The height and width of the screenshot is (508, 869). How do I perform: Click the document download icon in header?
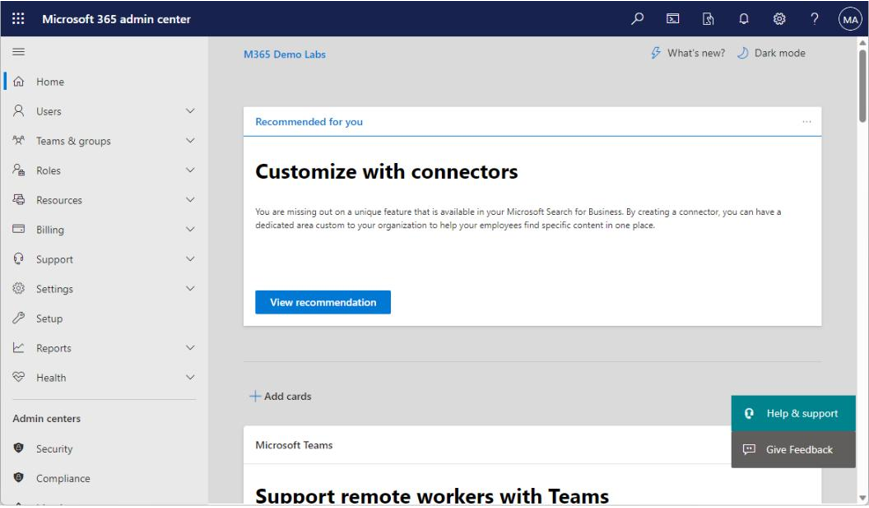tap(708, 19)
